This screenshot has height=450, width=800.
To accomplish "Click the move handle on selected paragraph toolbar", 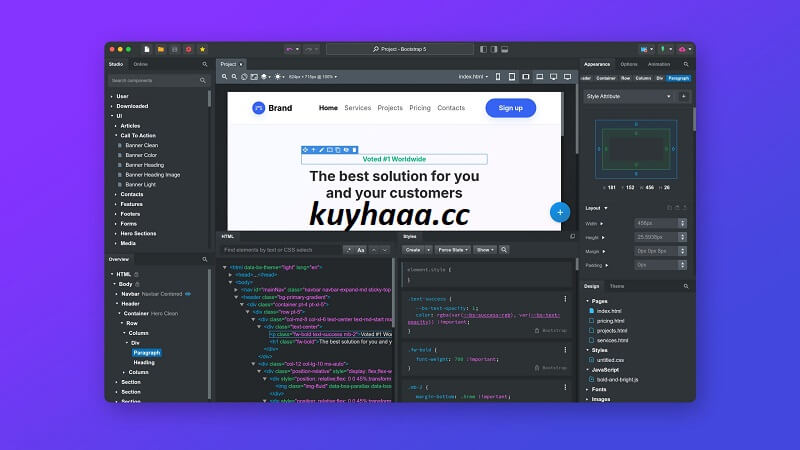I will click(305, 150).
